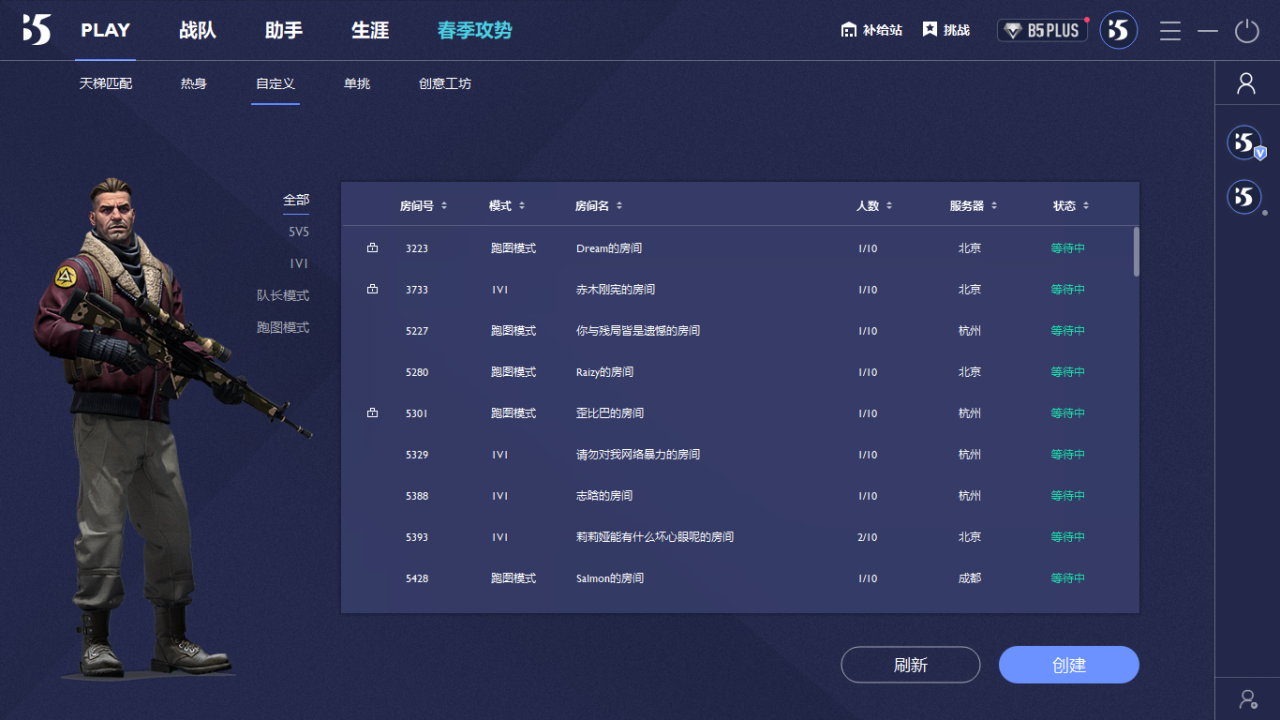Switch to the 战队 main tab
Screen dimensions: 1280x720
tap(197, 30)
